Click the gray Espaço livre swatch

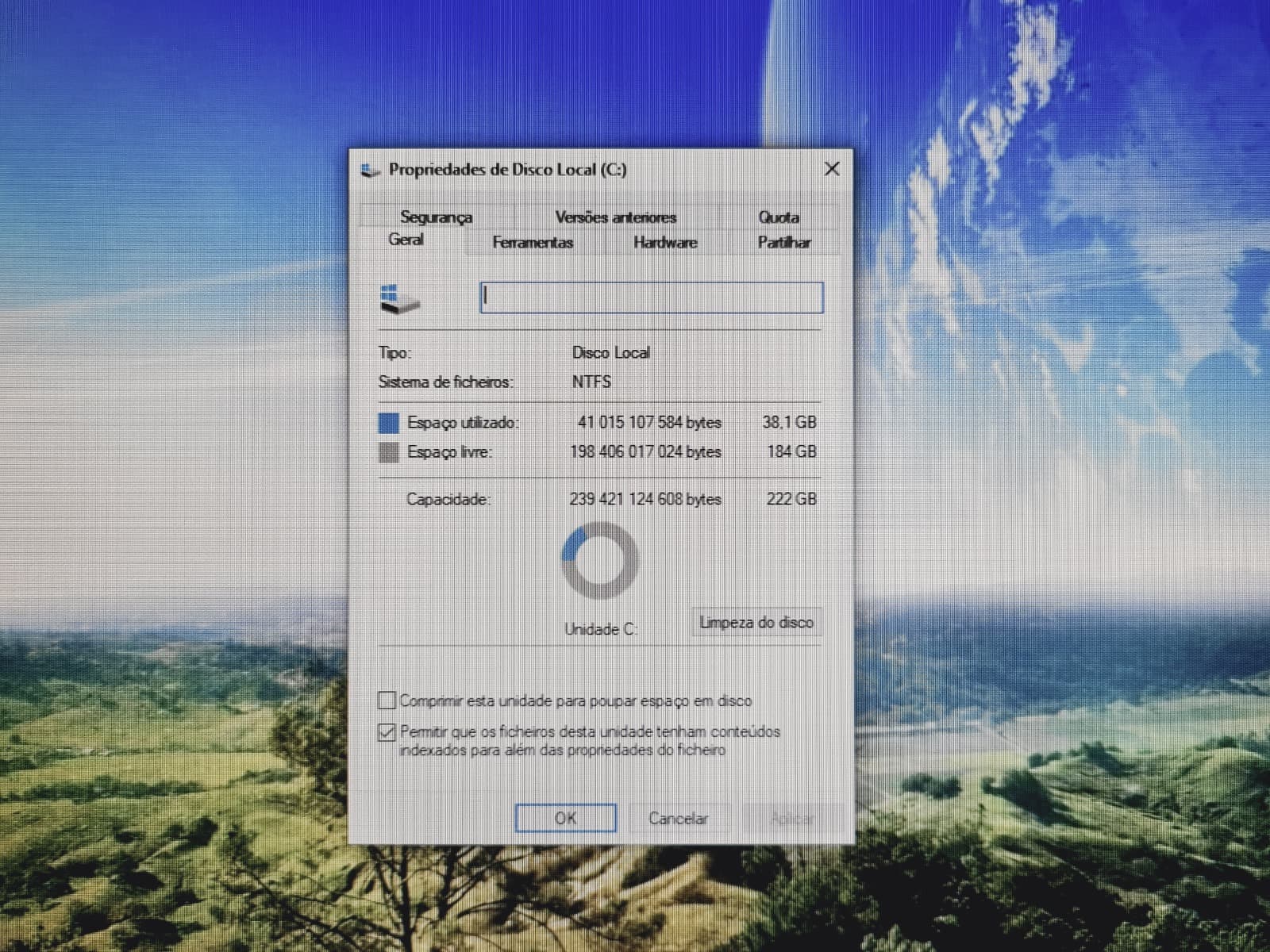pyautogui.click(x=388, y=452)
